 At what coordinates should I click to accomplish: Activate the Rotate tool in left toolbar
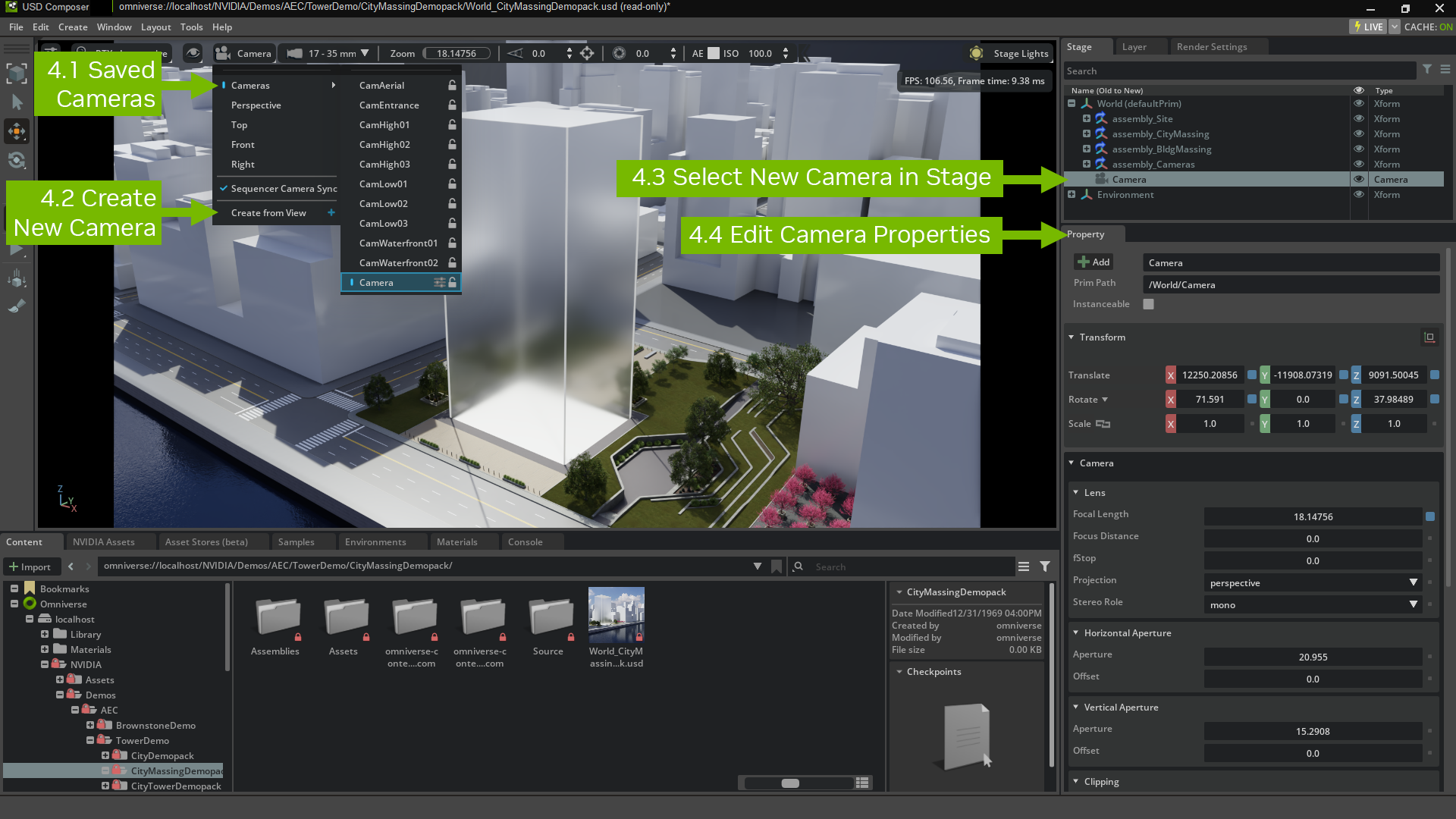tap(17, 160)
